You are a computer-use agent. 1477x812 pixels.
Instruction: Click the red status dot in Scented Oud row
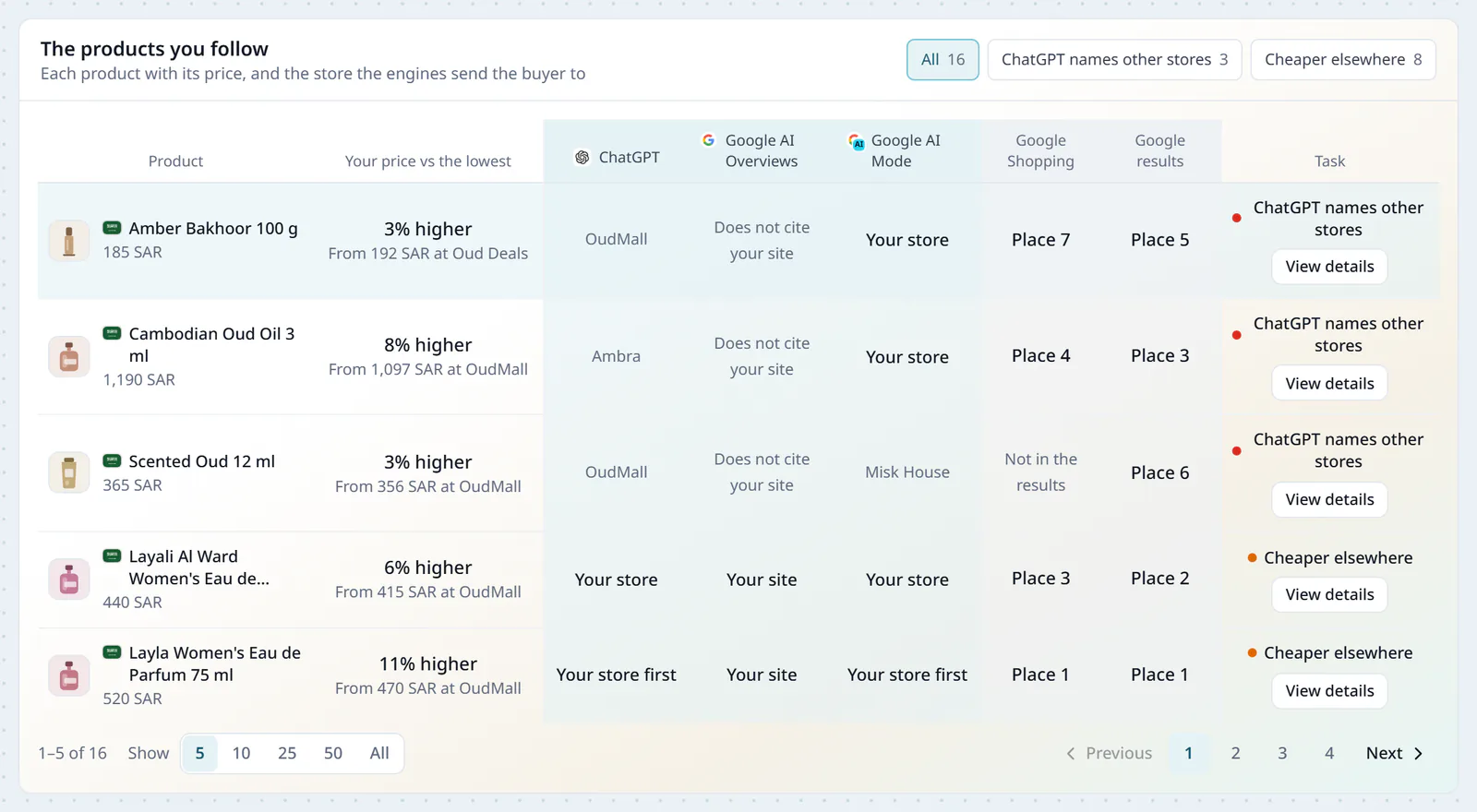coord(1236,451)
